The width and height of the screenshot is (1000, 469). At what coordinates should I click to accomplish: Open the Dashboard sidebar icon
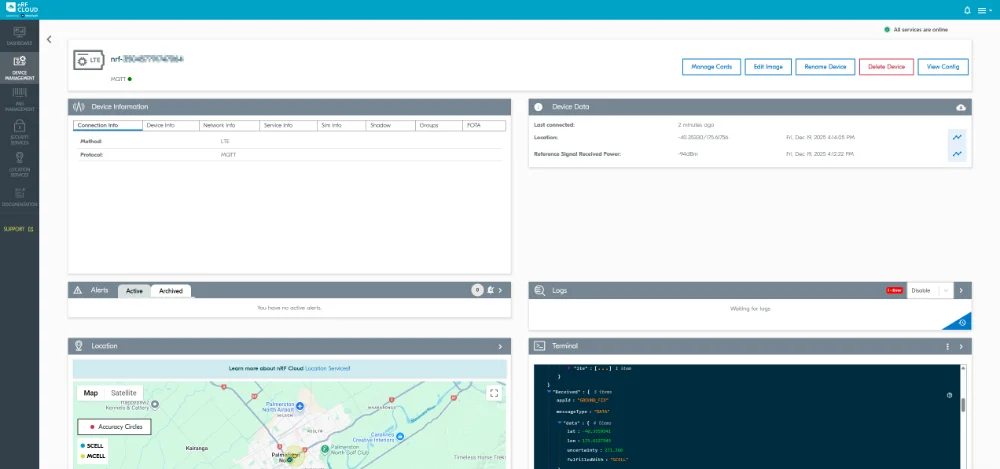point(19,38)
